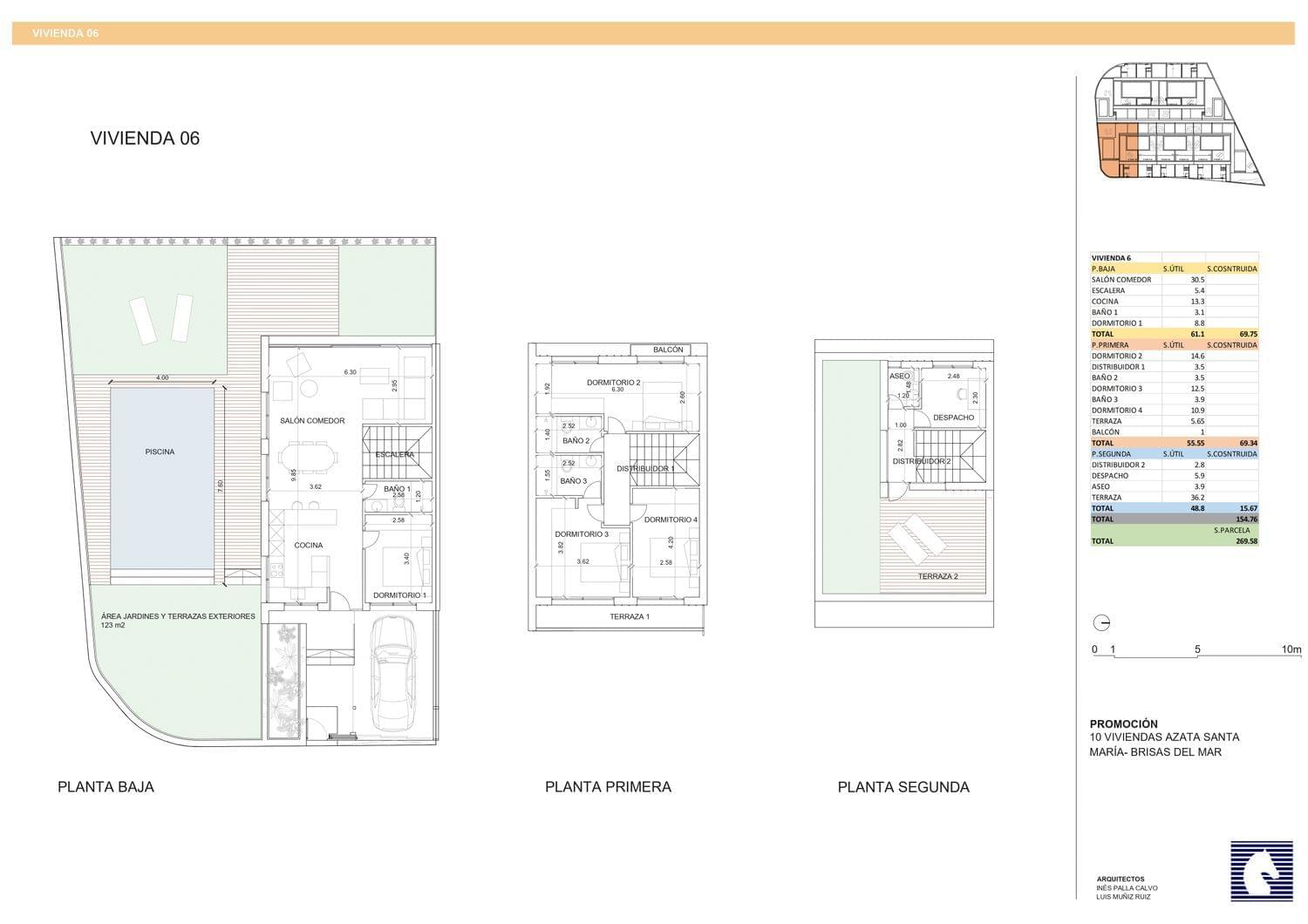Click the 4.00 pool width dimension

[162, 378]
